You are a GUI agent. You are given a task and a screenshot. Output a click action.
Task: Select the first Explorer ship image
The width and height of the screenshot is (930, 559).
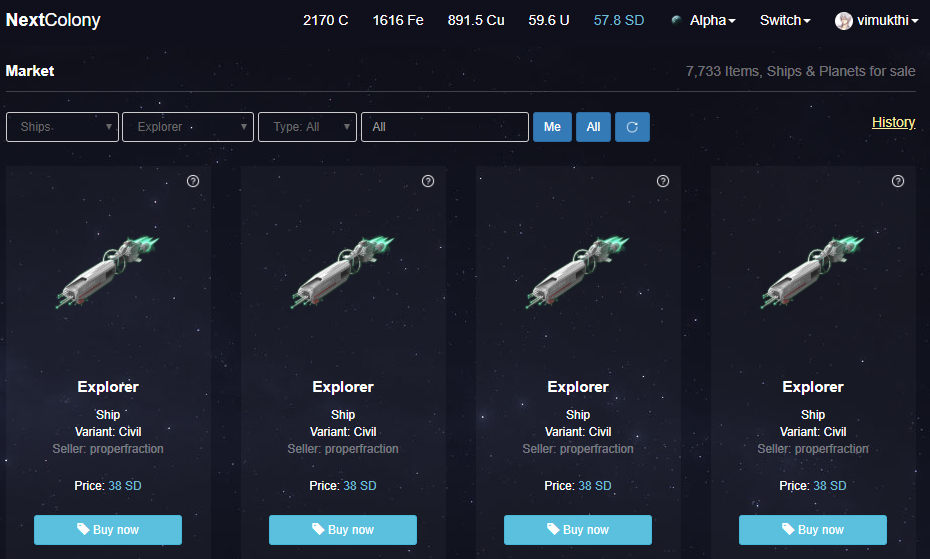[x=108, y=272]
